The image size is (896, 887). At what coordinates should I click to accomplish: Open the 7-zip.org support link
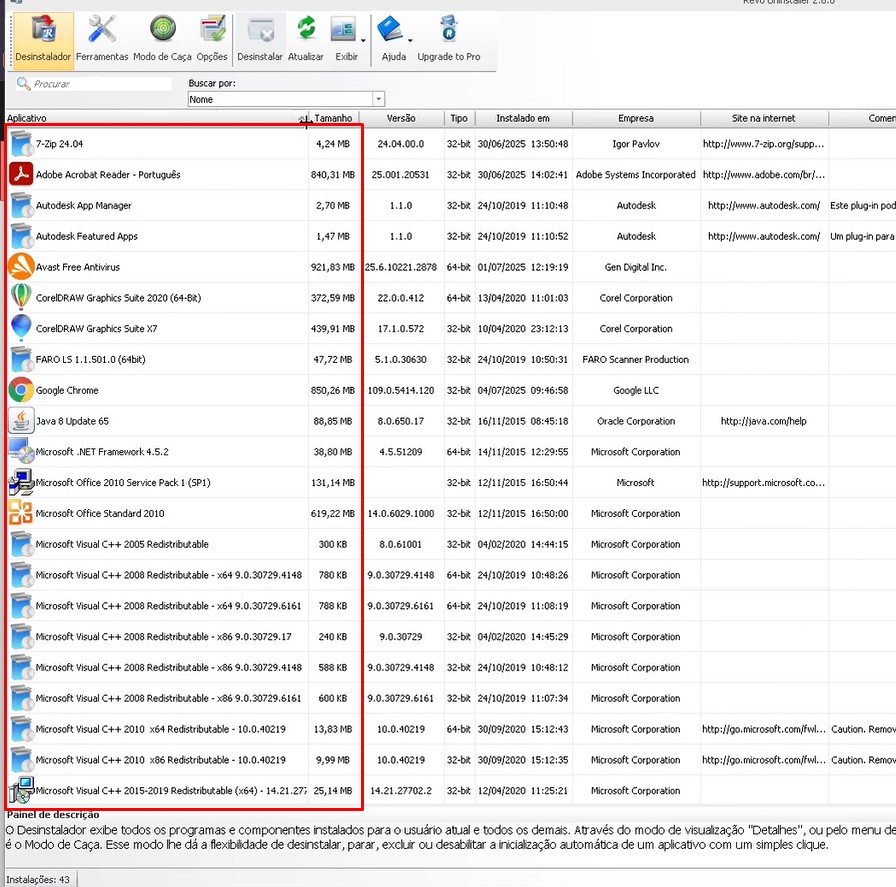tap(762, 144)
